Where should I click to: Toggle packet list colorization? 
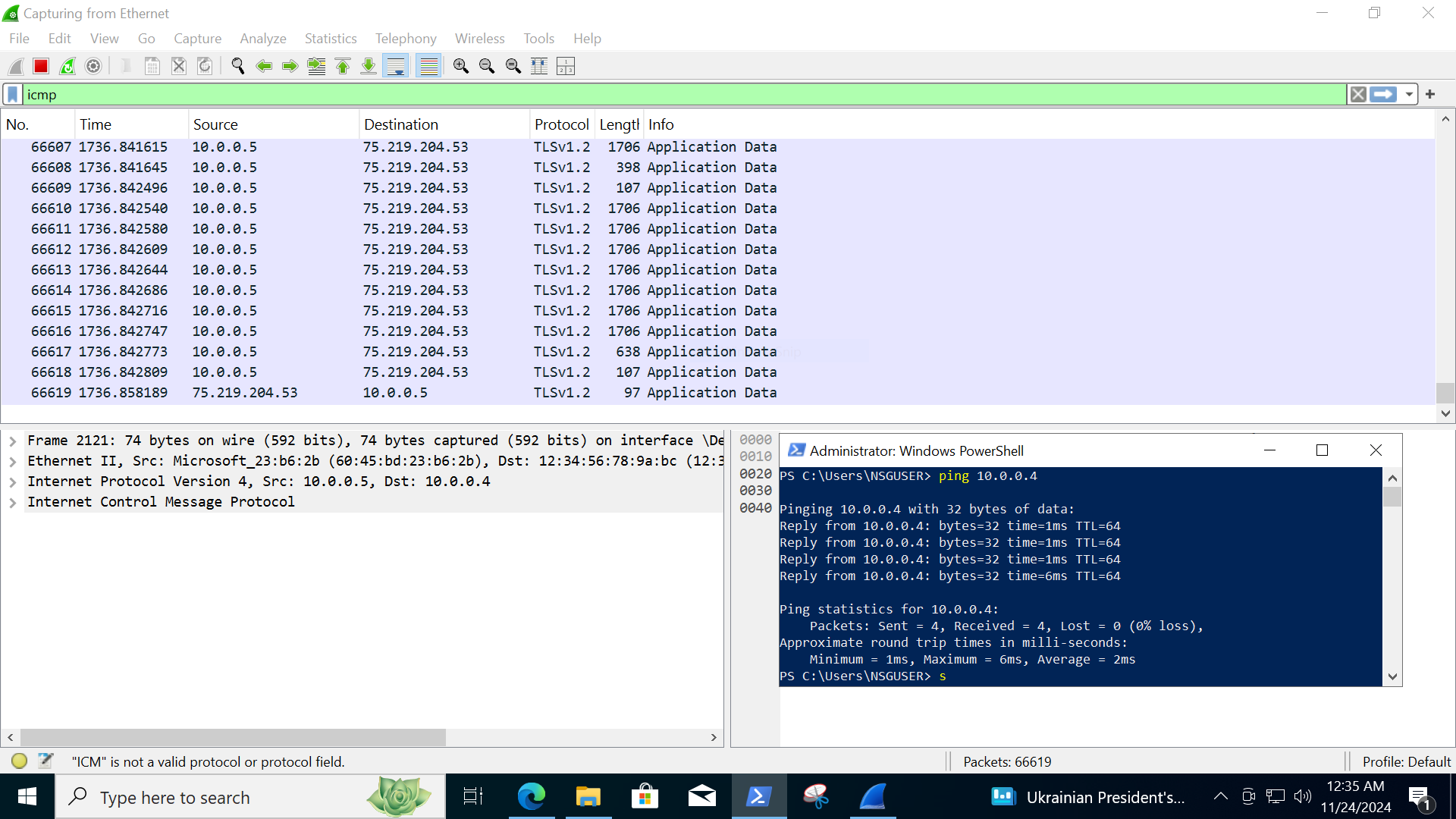pyautogui.click(x=428, y=67)
